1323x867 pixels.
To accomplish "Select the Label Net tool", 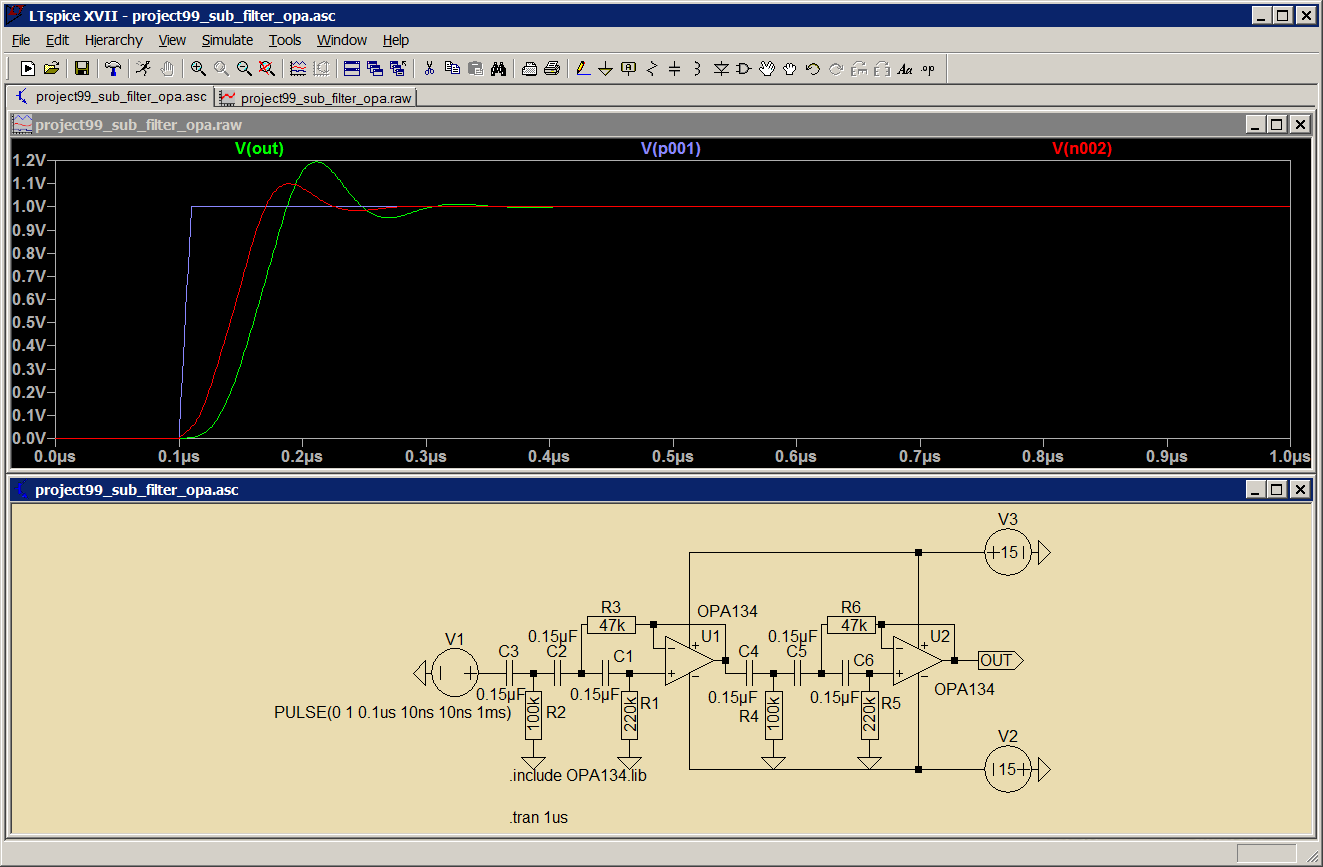I will tap(629, 68).
